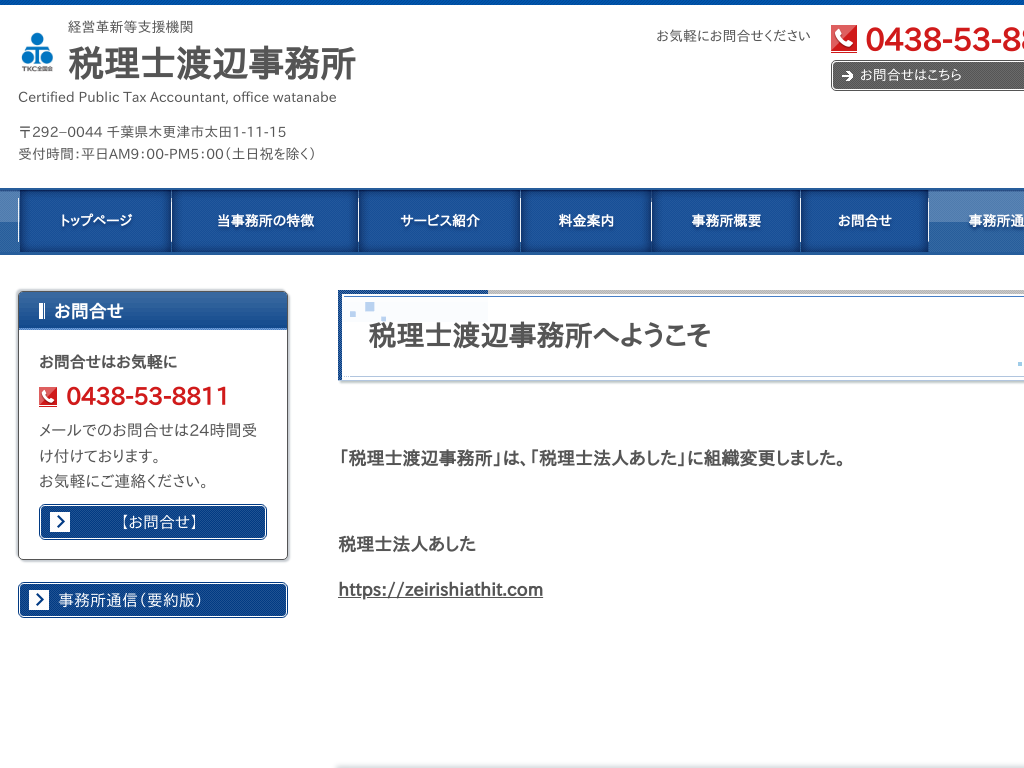Click the arrow icon on header お問合せはこちら button
1024x768 pixels.
847,76
